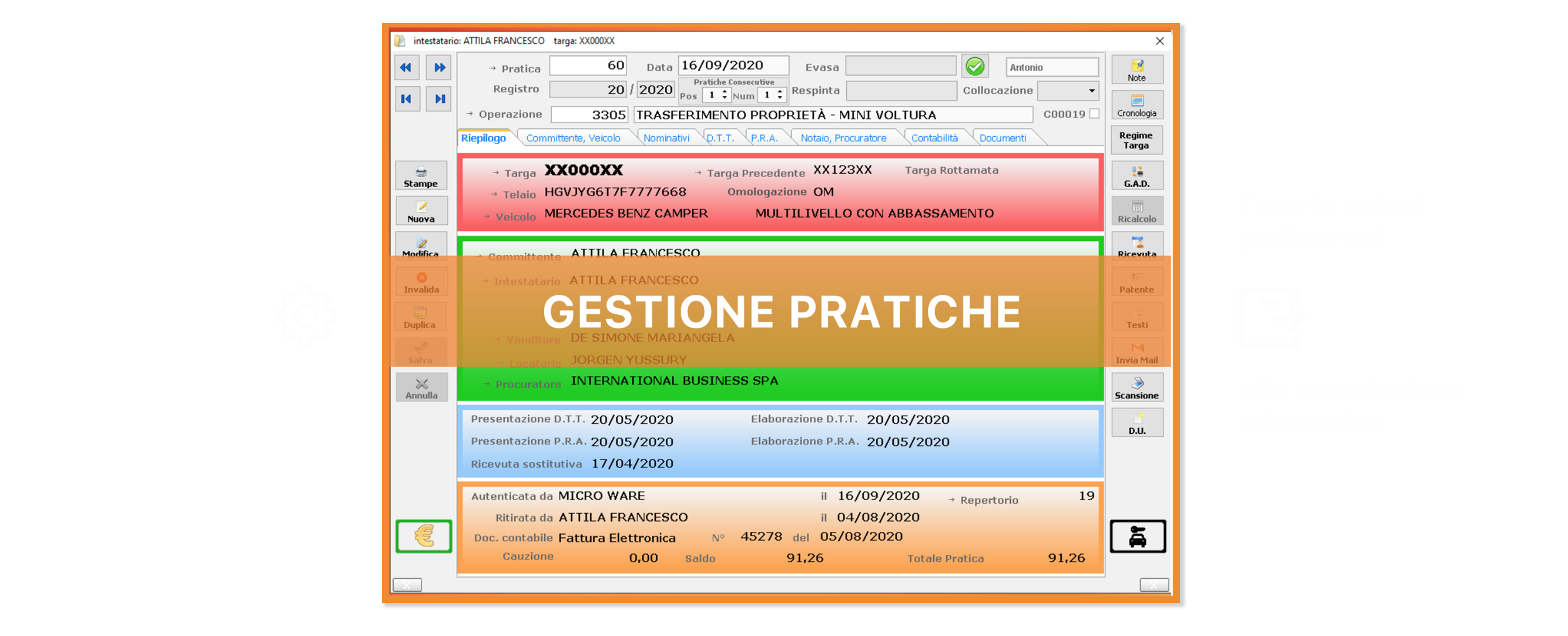Increase the Num spinner value
Screen dimensions: 1568x636
[x=780, y=92]
